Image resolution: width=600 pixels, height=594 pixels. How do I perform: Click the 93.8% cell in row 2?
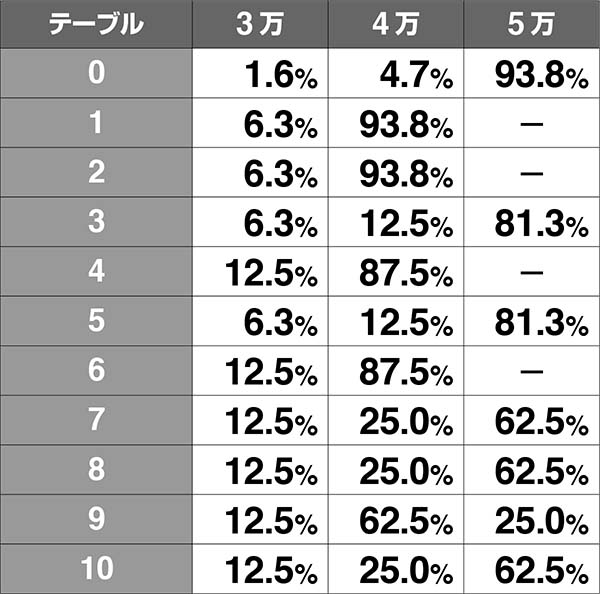tap(406, 173)
